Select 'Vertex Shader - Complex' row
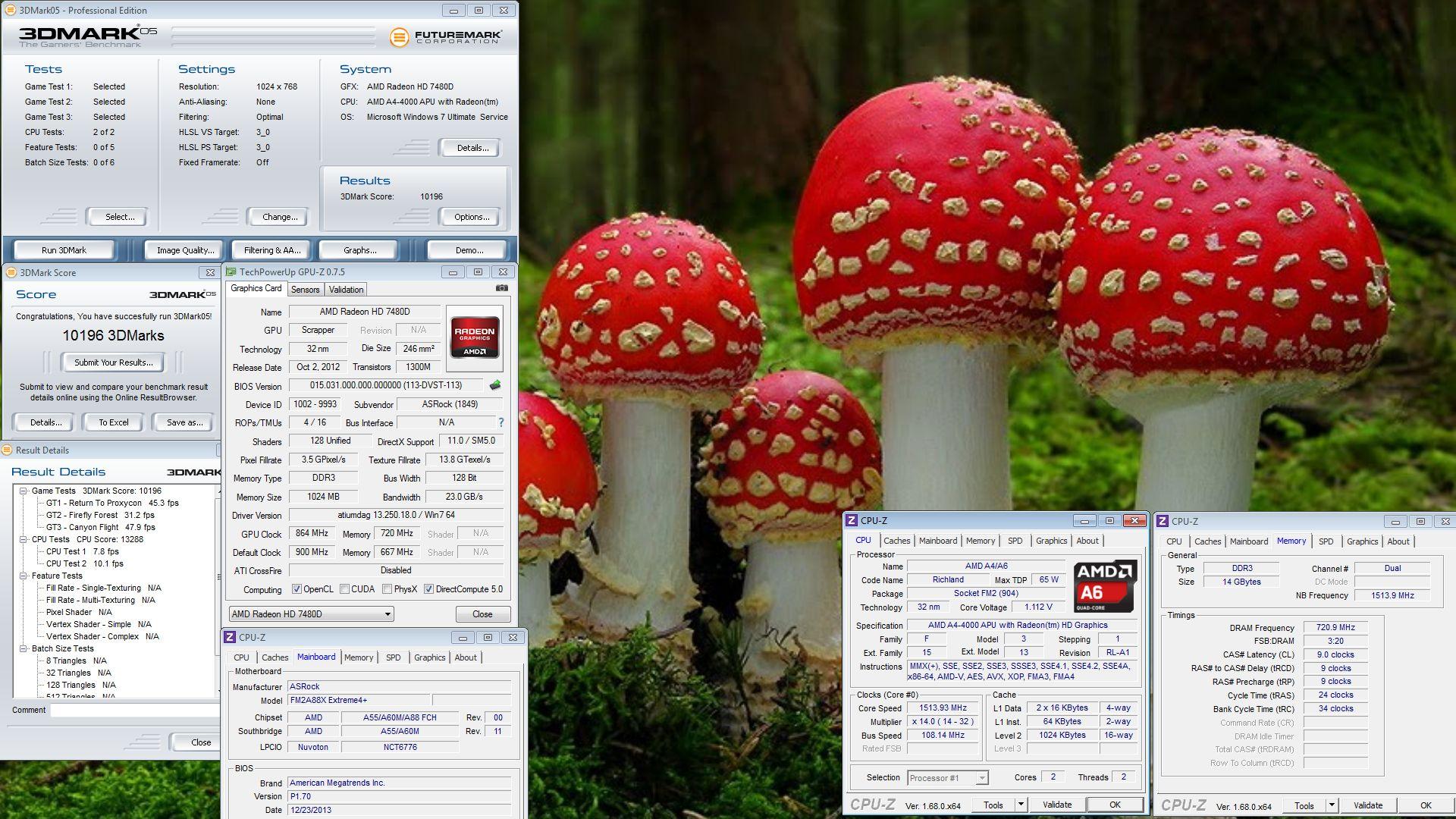 102,636
